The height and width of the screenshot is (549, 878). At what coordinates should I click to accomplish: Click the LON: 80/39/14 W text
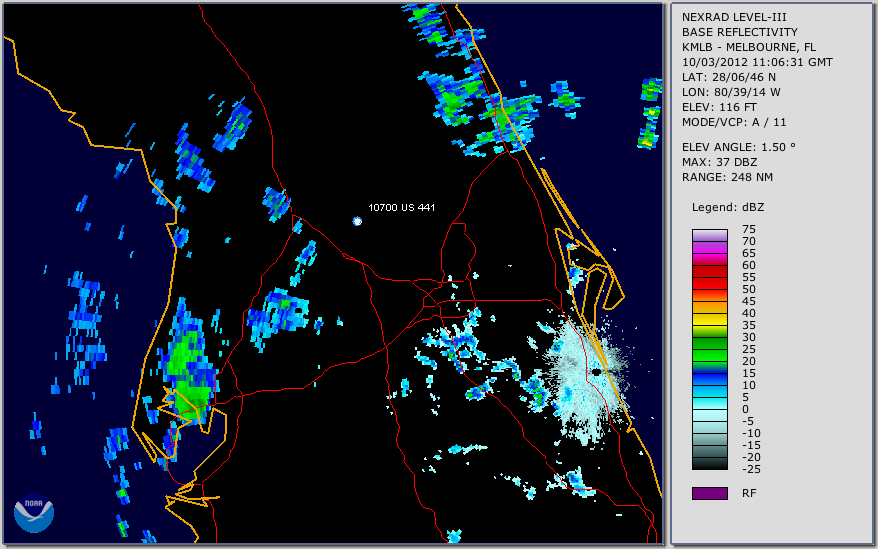(731, 92)
